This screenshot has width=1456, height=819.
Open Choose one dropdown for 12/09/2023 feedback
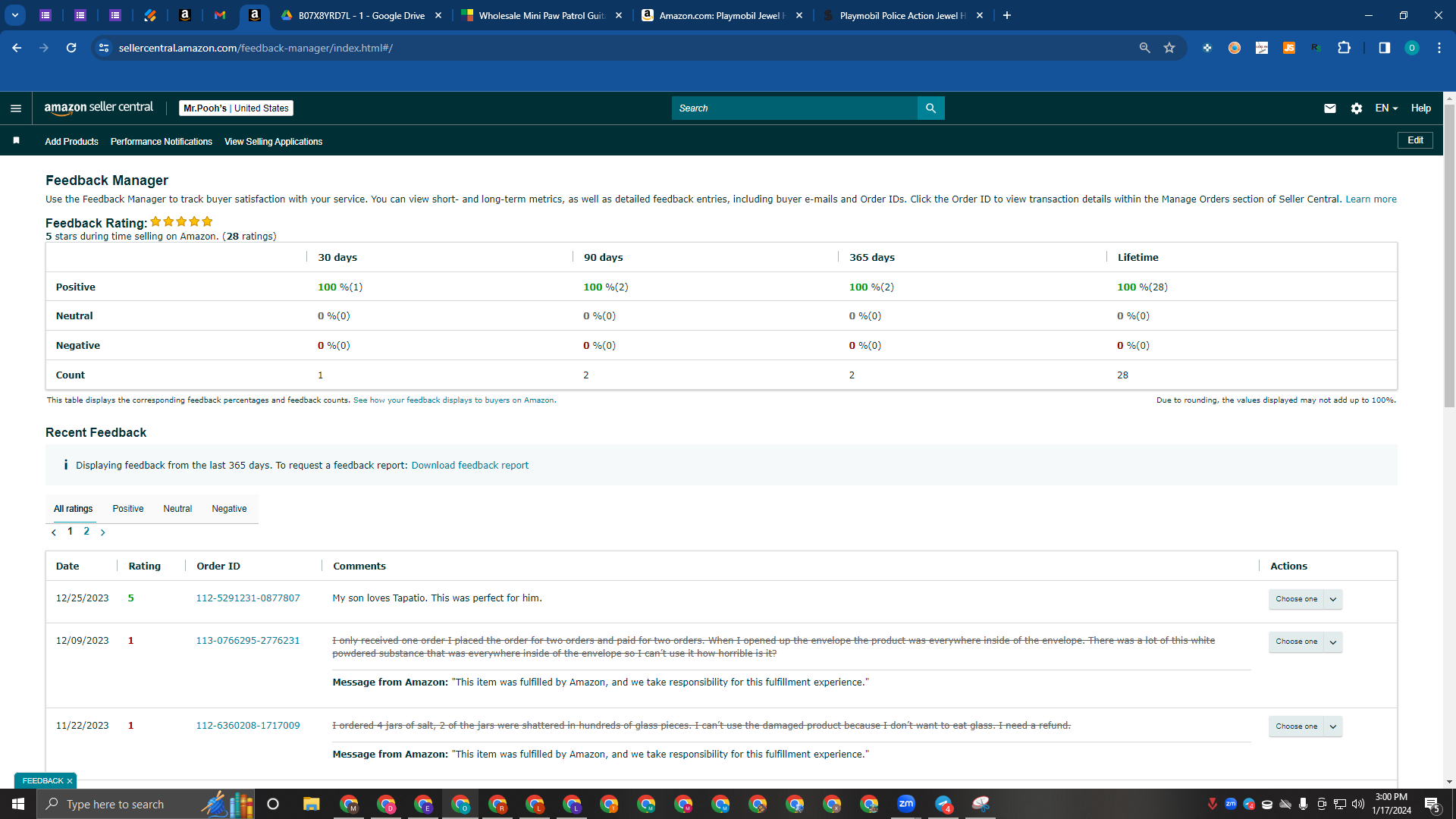tap(1306, 642)
